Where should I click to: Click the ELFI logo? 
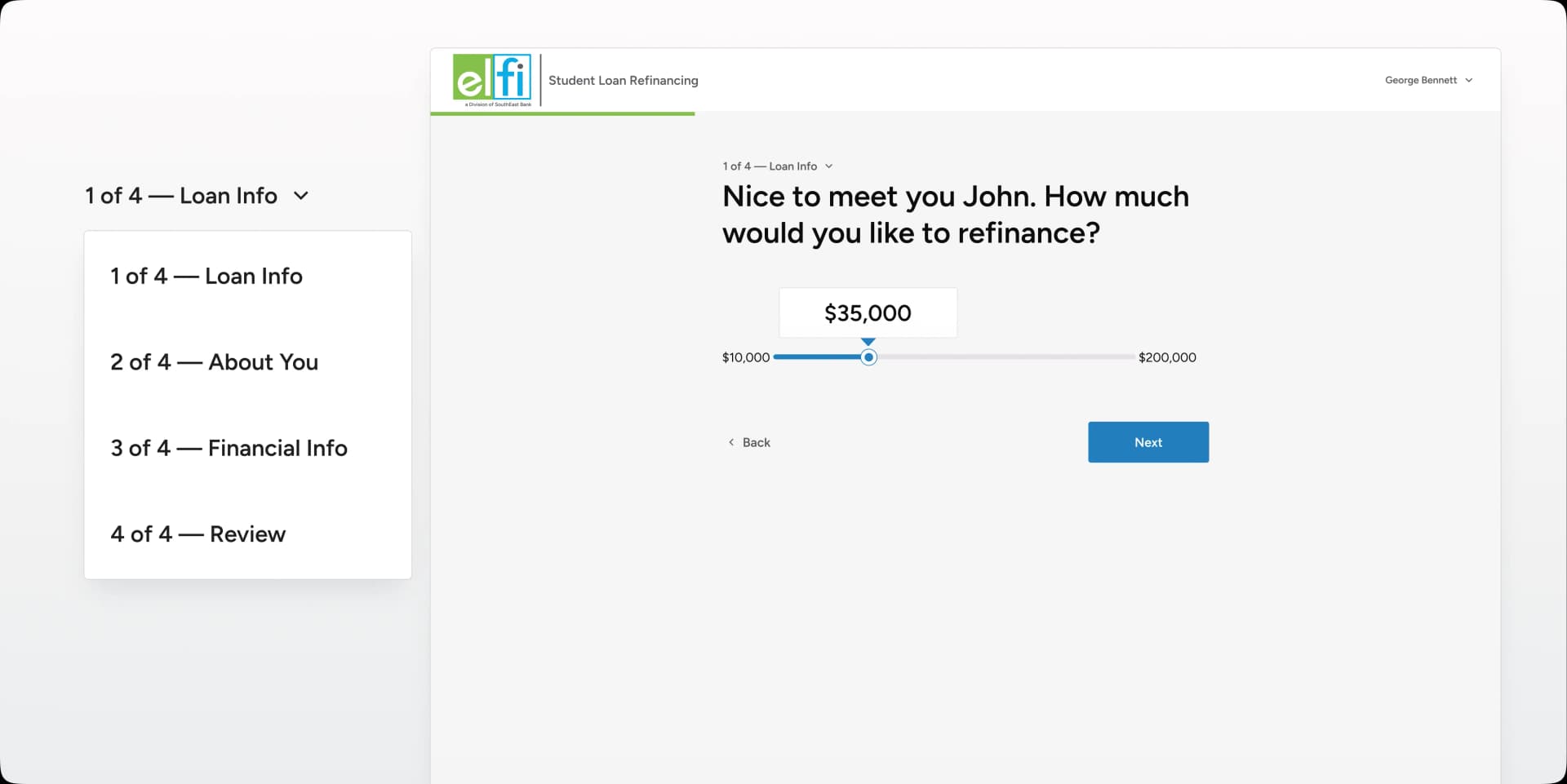point(492,79)
